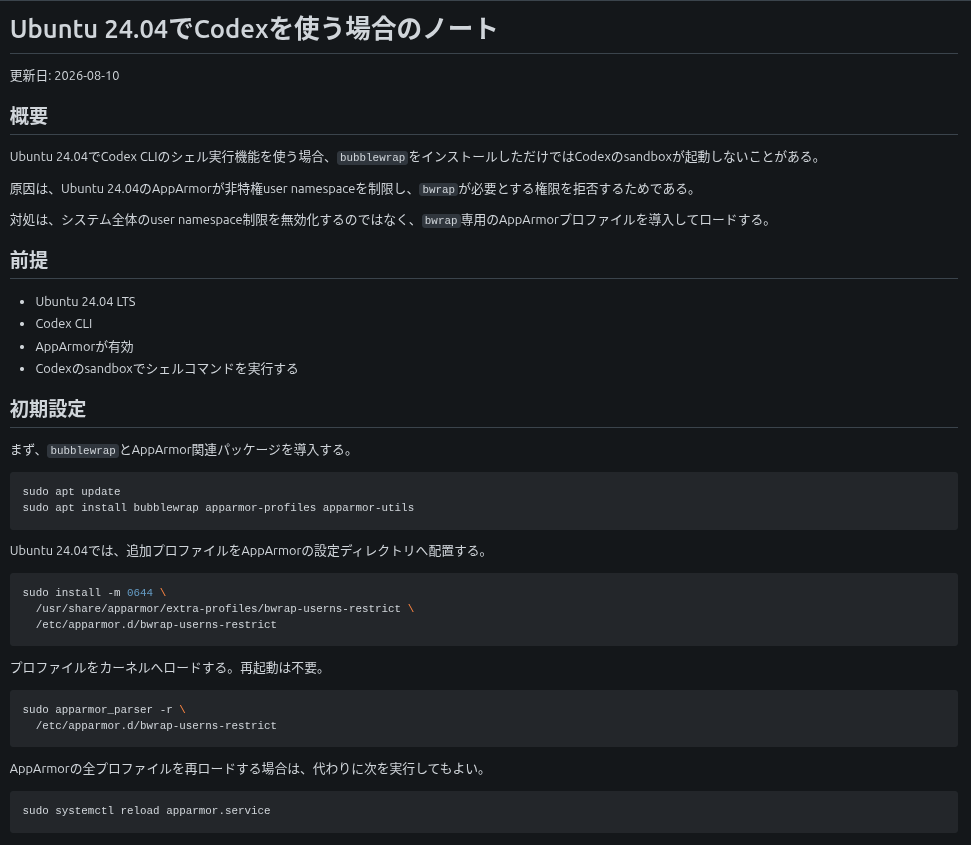Click the inline bubblewrap code under 初期設定
971x845 pixels.
click(x=83, y=451)
